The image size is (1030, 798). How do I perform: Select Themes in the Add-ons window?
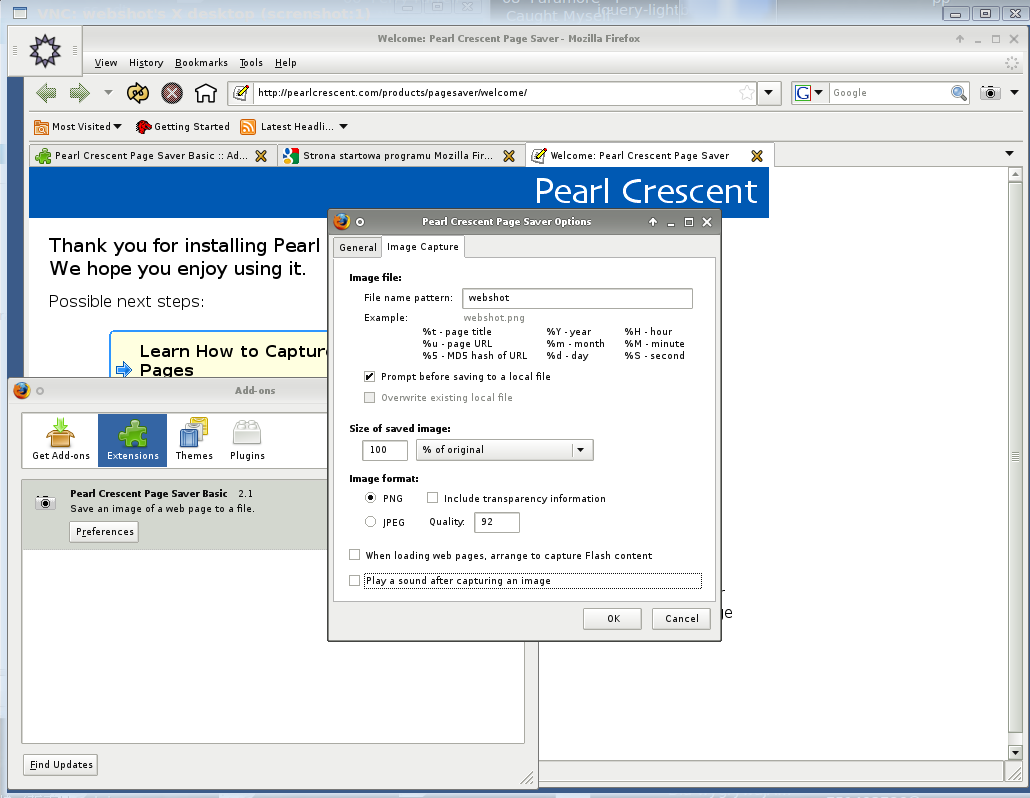194,440
